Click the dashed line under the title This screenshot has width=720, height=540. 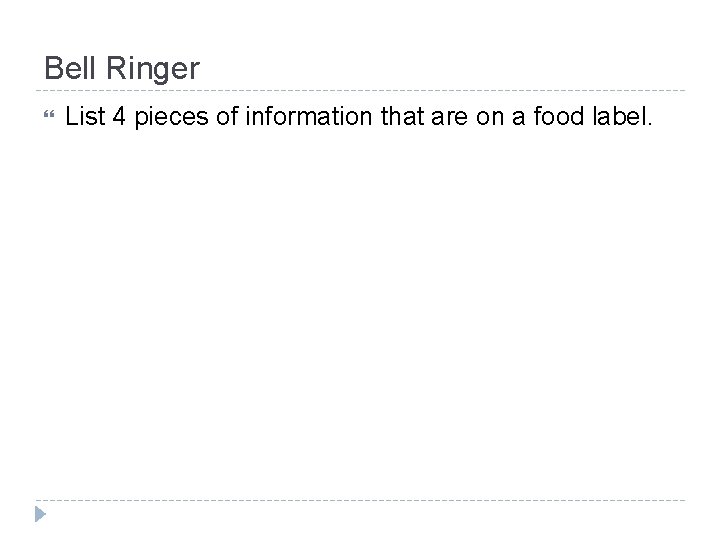(360, 90)
